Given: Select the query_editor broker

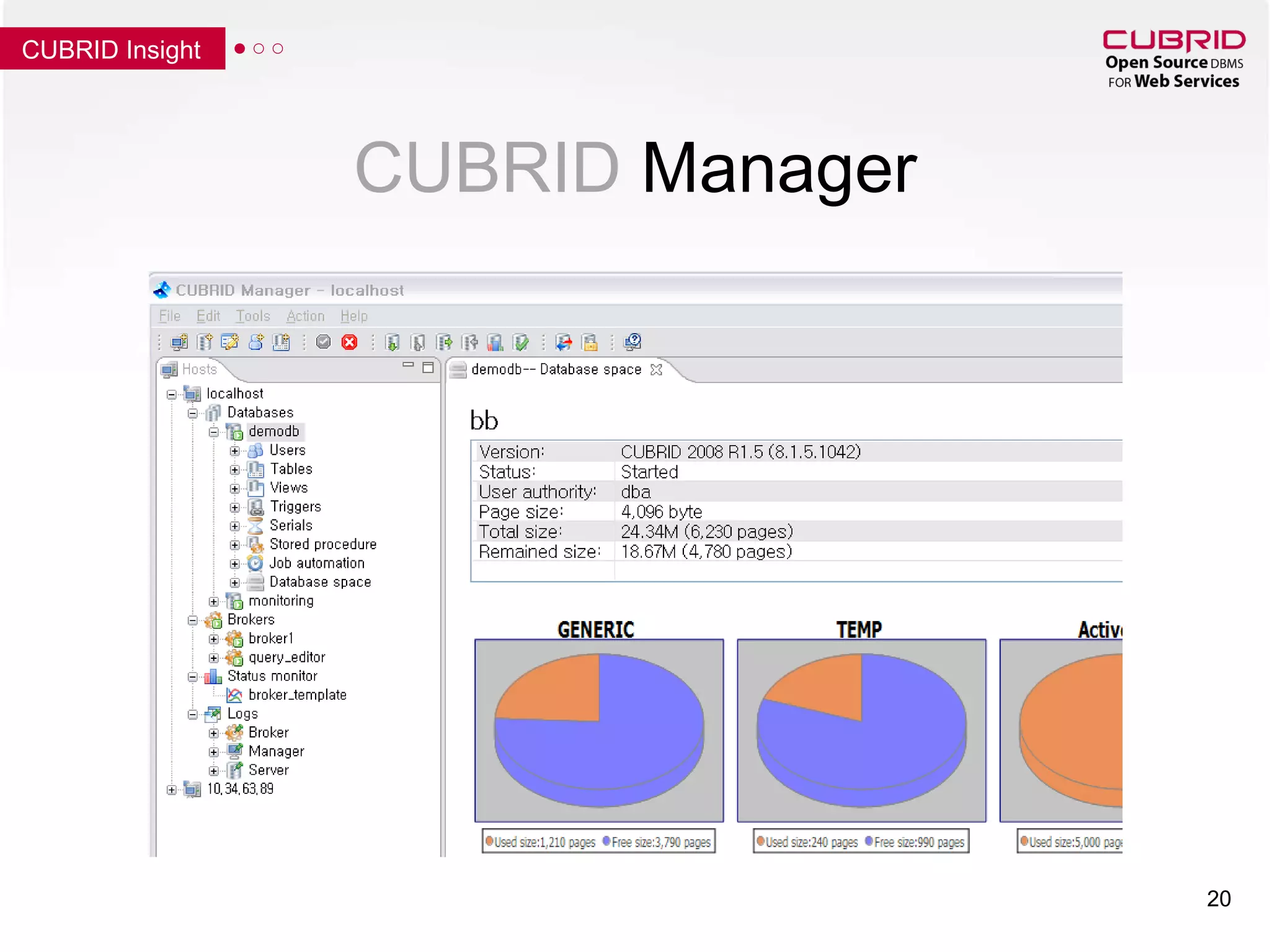Looking at the screenshot, I should [x=286, y=657].
